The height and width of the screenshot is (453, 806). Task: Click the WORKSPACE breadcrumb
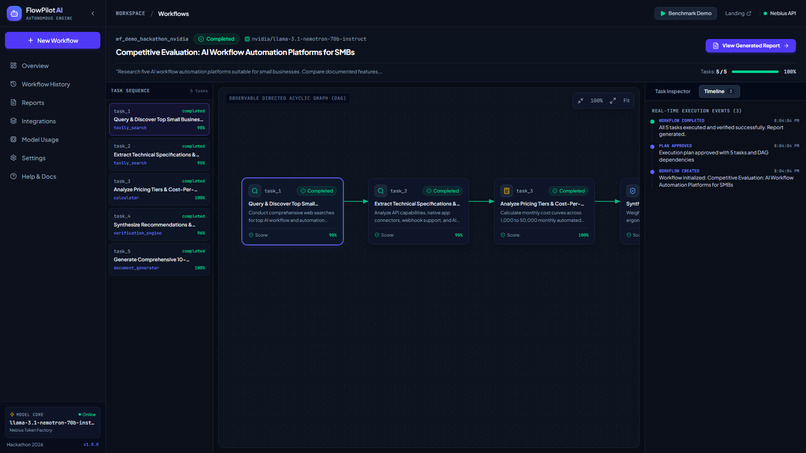131,13
